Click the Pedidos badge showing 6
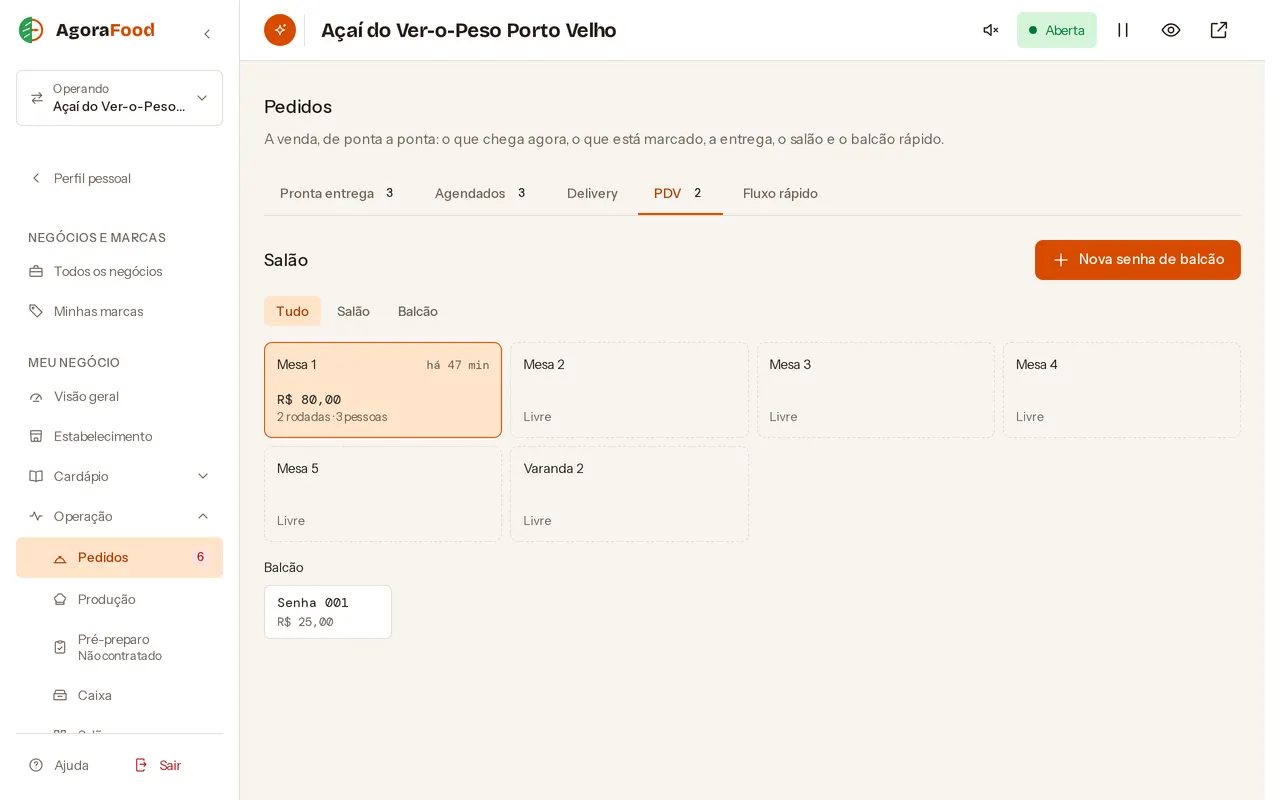Screen dimensions: 1280x800 200,557
